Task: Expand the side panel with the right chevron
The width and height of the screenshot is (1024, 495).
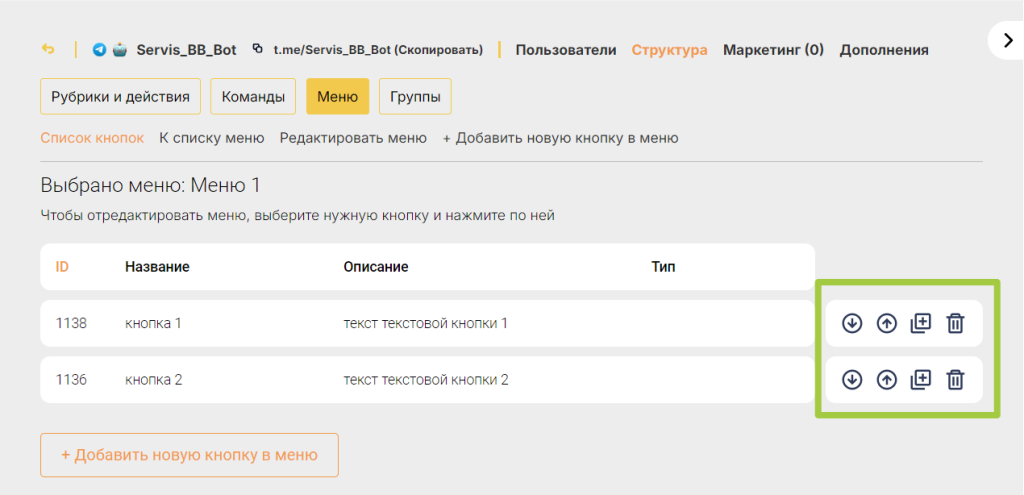Action: 1006,40
